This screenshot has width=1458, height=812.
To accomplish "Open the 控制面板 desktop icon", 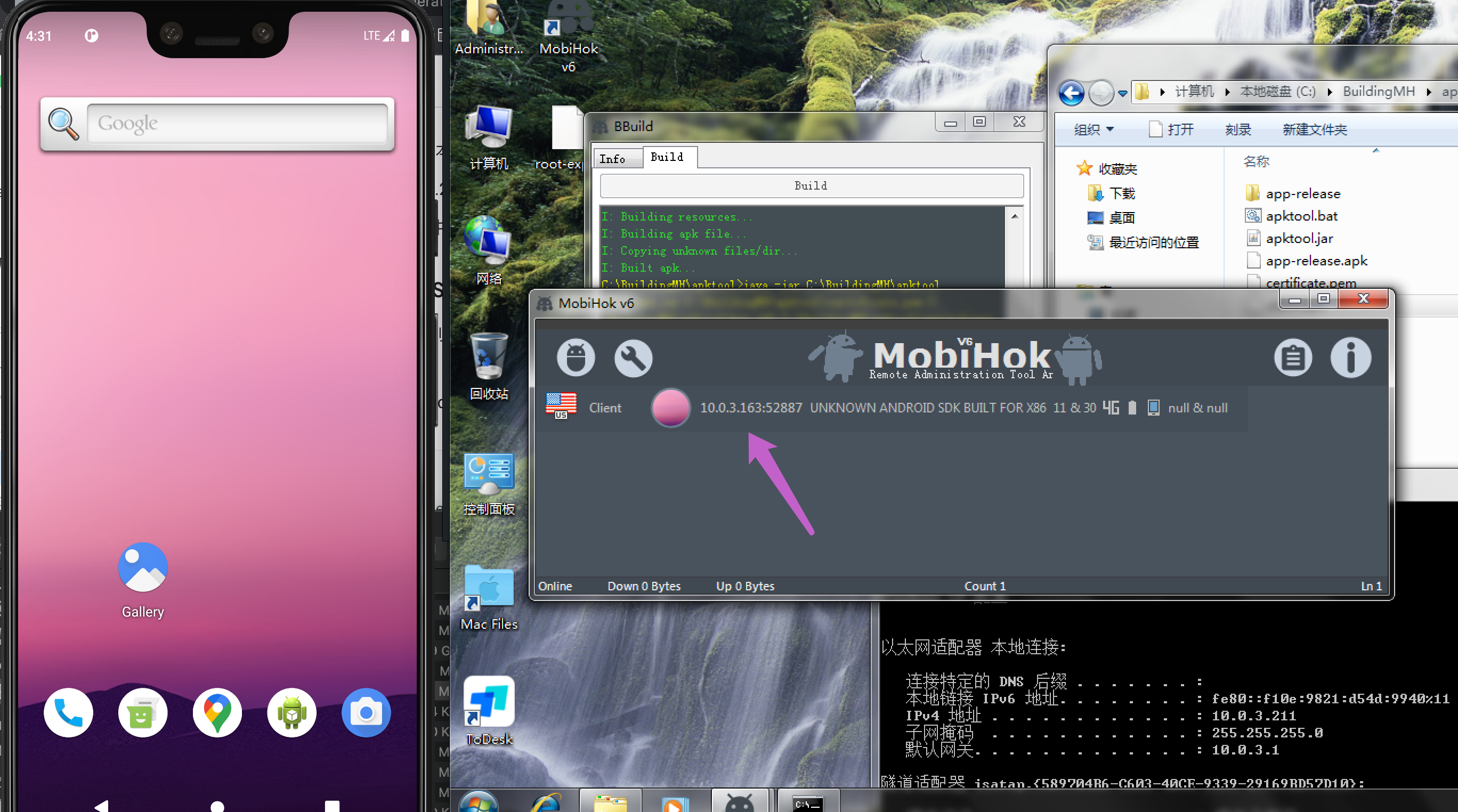I will (x=489, y=484).
